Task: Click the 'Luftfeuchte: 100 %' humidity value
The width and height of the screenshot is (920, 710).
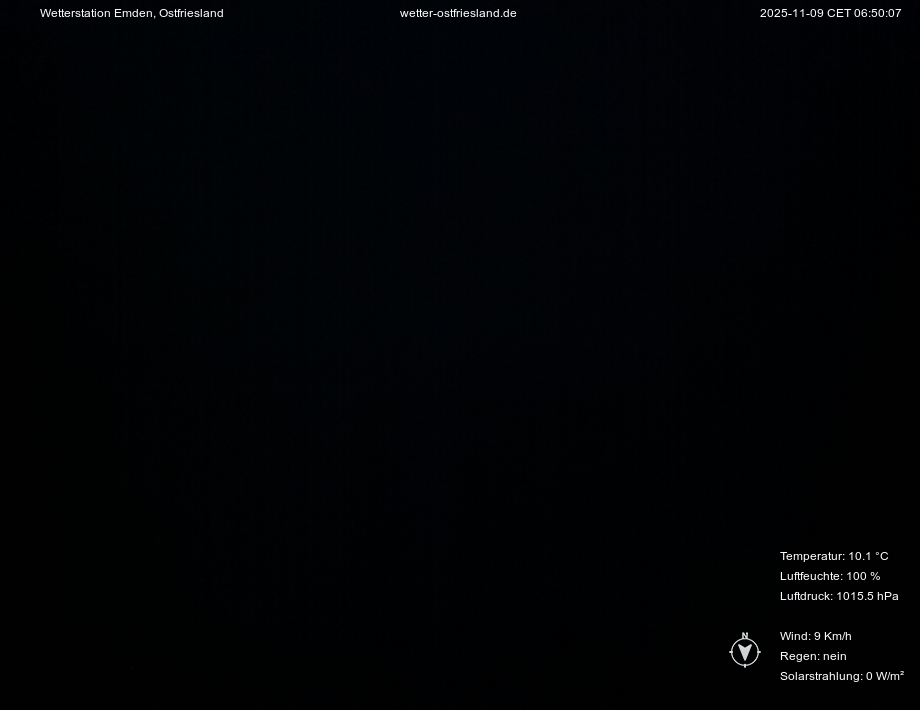Action: tap(830, 576)
